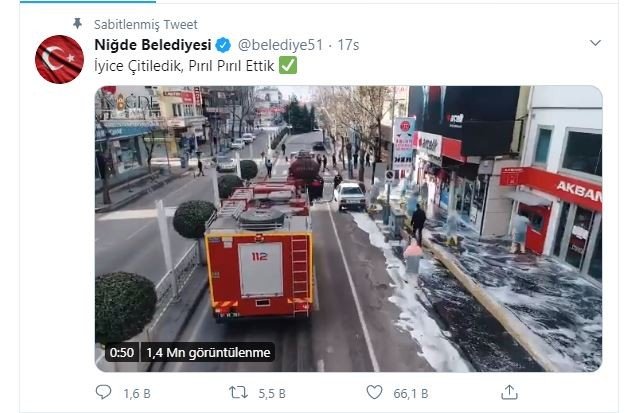Click the 0:50 video duration badge

coord(122,353)
